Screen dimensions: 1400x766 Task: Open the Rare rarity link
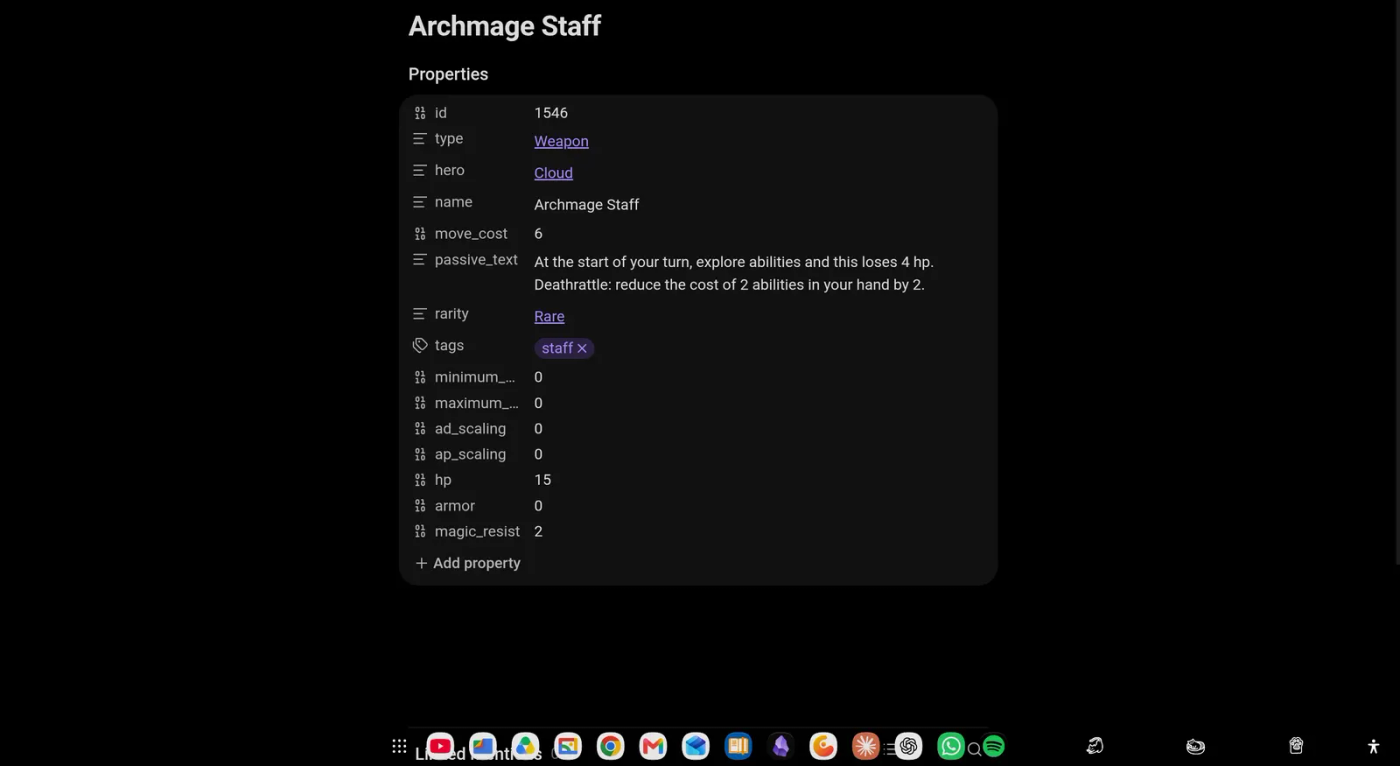tap(549, 316)
